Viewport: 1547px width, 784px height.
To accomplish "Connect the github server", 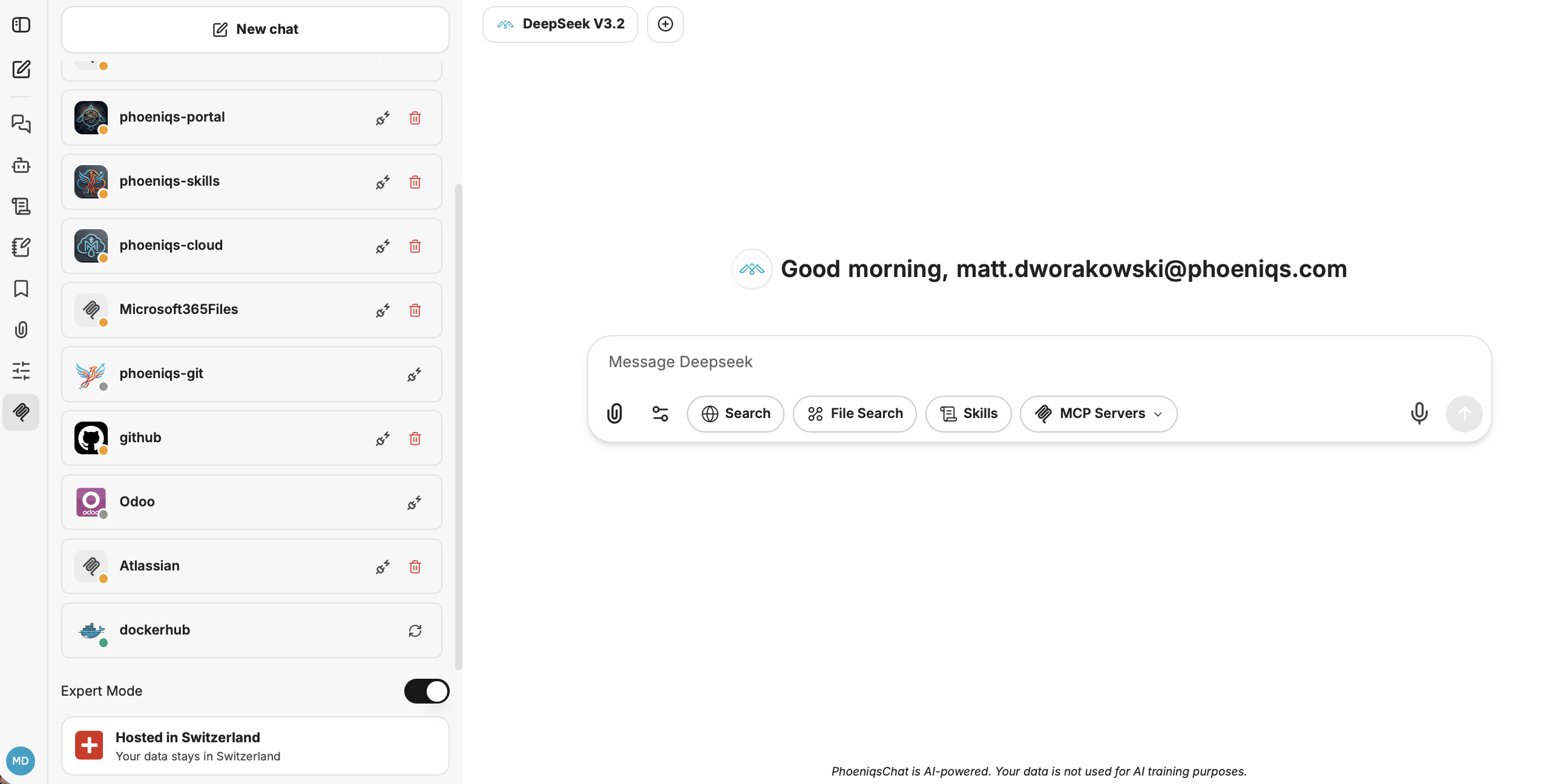I will click(383, 439).
